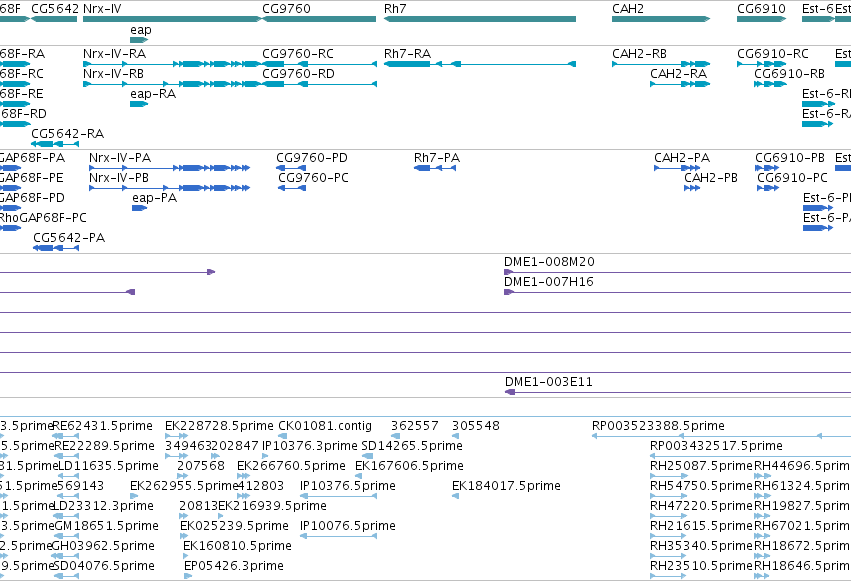Click EST LD11635.5prime

(68, 476)
